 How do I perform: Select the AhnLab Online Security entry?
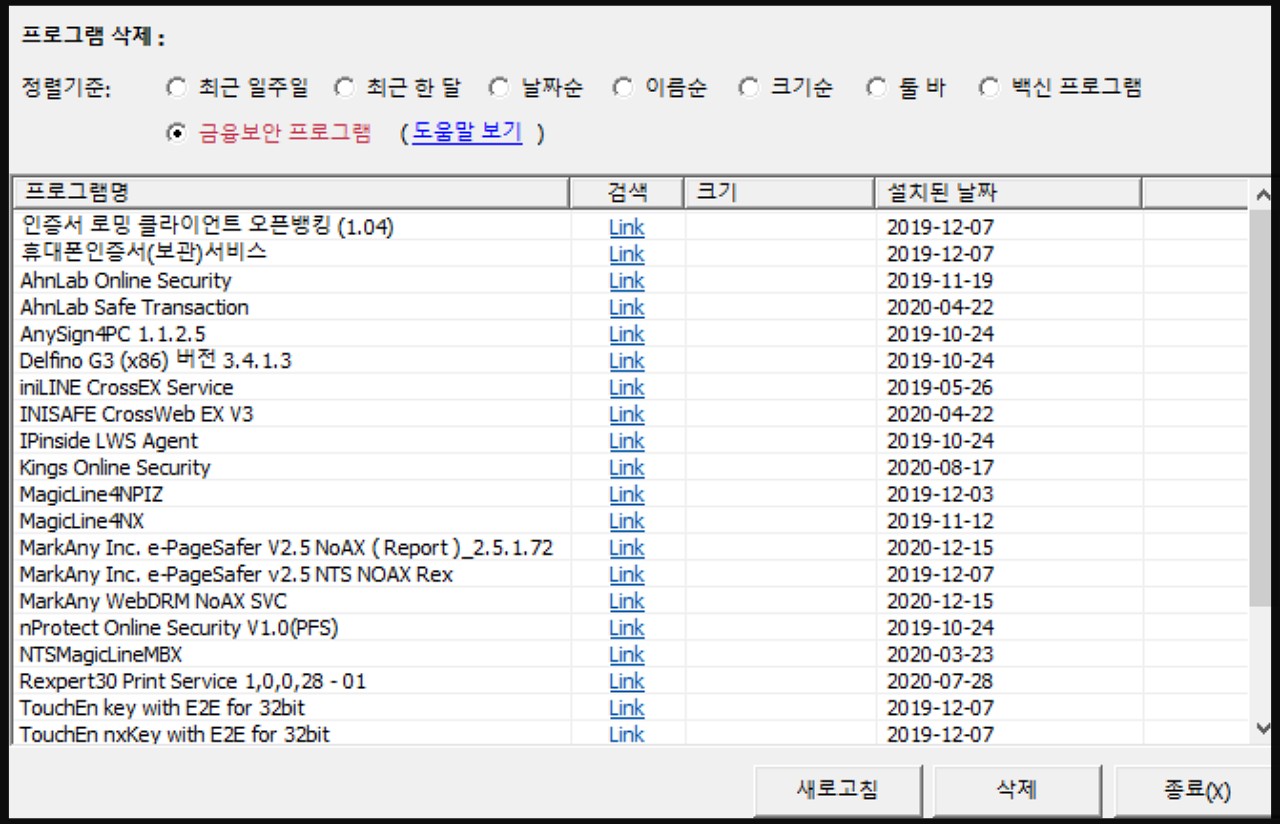pos(125,281)
